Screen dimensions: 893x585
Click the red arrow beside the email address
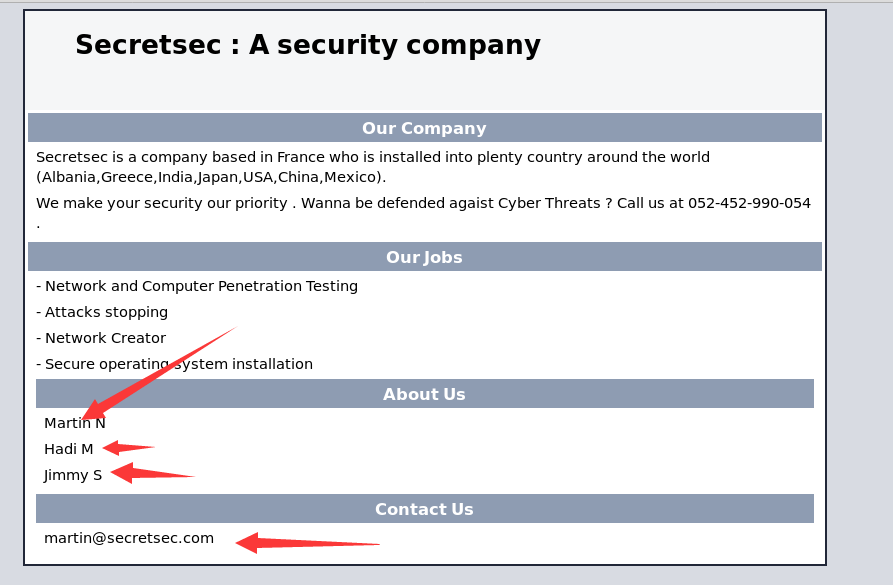[x=308, y=543]
